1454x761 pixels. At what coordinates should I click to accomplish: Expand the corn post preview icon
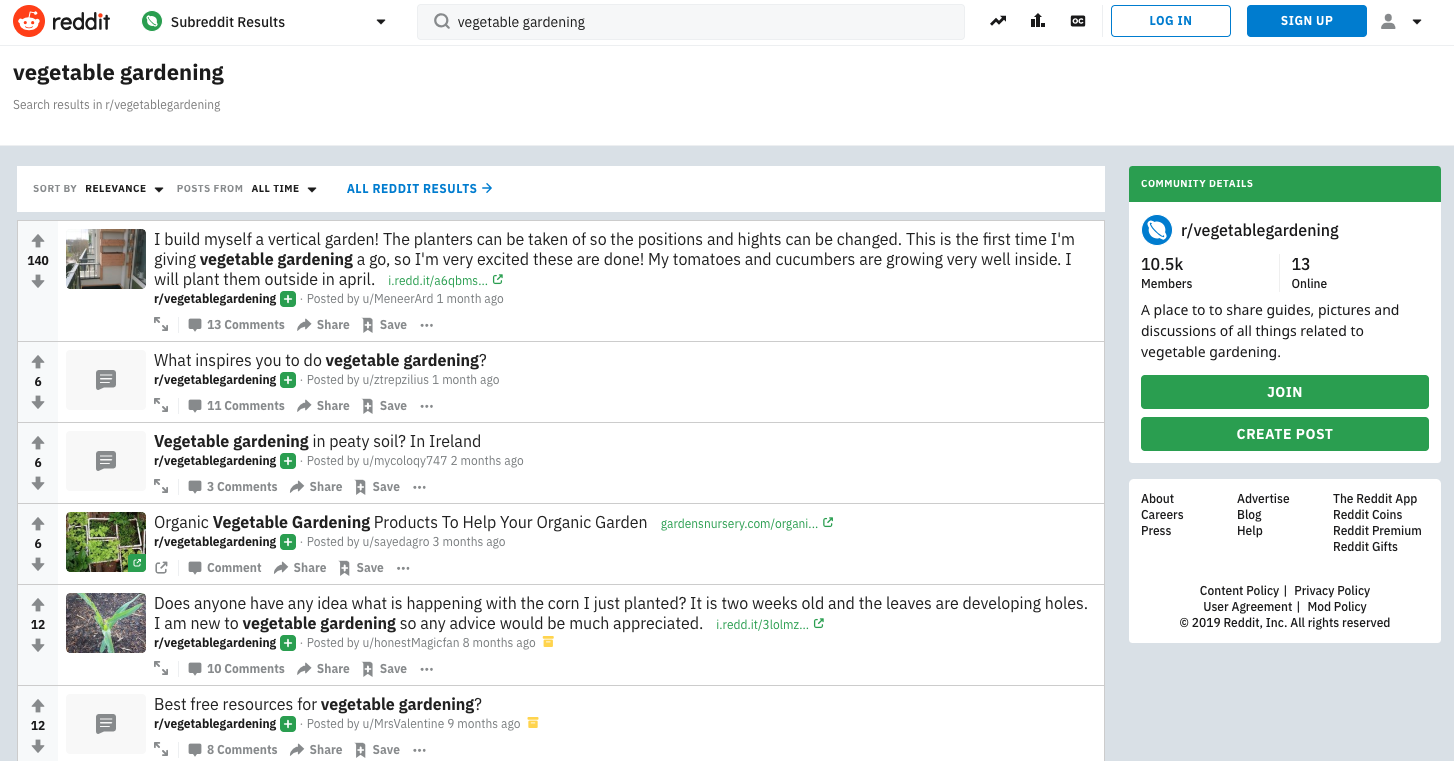coord(161,669)
